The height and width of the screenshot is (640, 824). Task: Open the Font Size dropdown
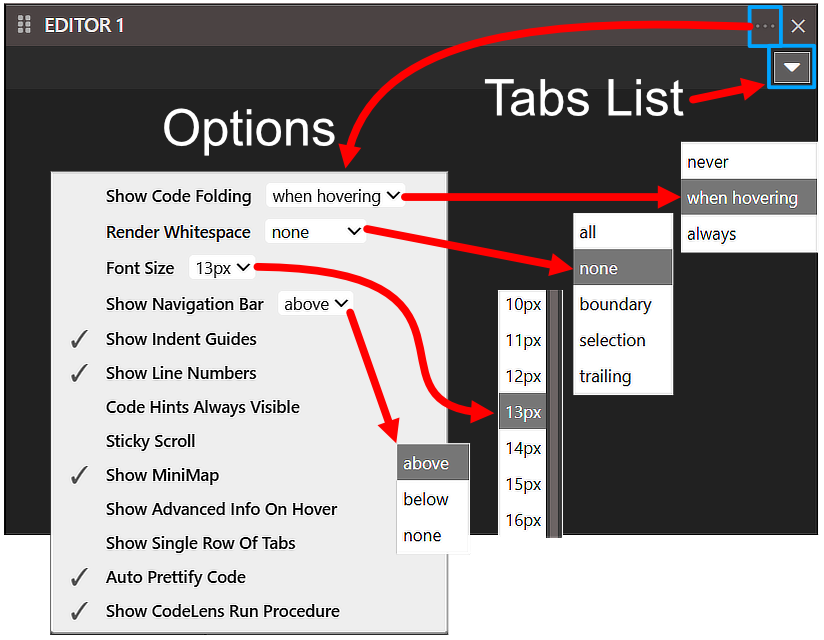220,267
